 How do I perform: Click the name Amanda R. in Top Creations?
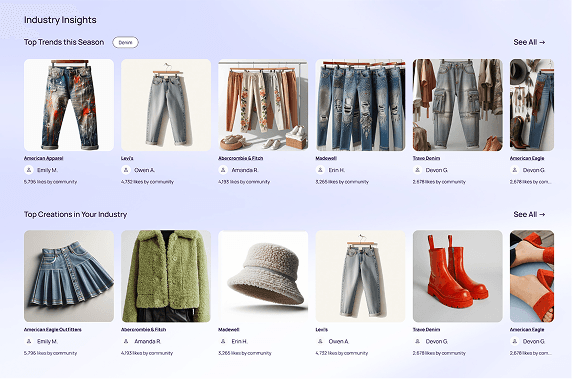pyautogui.click(x=148, y=341)
